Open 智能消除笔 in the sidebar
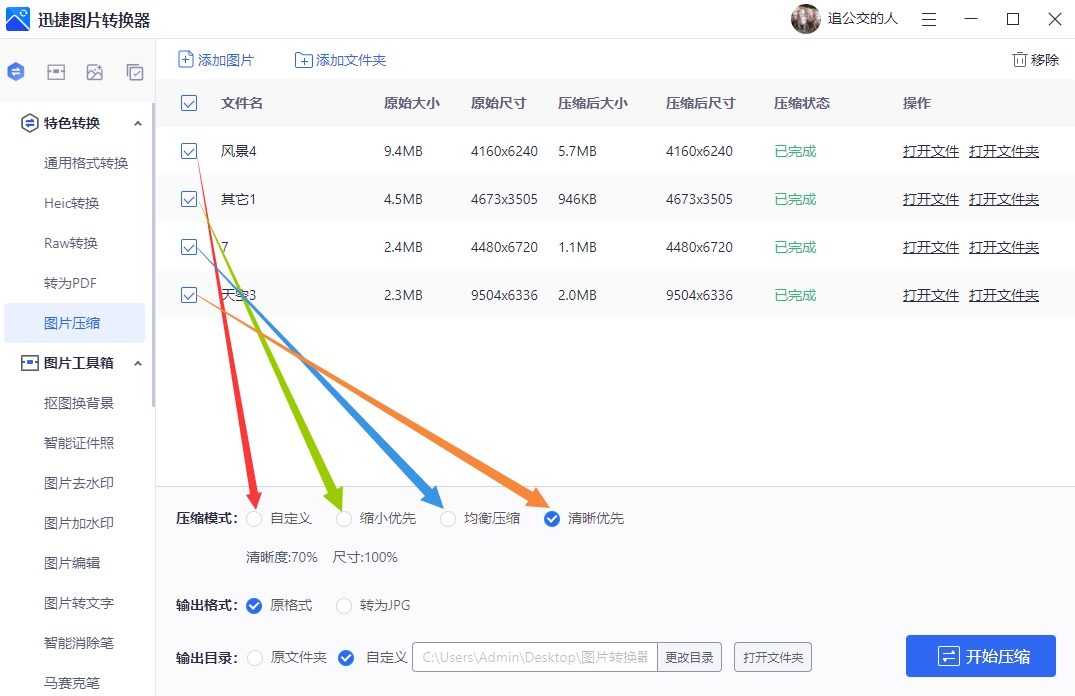 coord(79,643)
